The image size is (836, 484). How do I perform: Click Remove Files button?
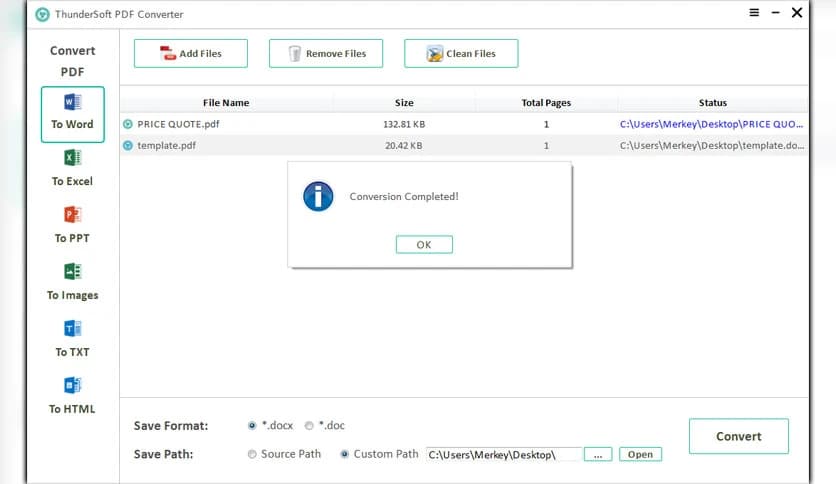coord(326,53)
